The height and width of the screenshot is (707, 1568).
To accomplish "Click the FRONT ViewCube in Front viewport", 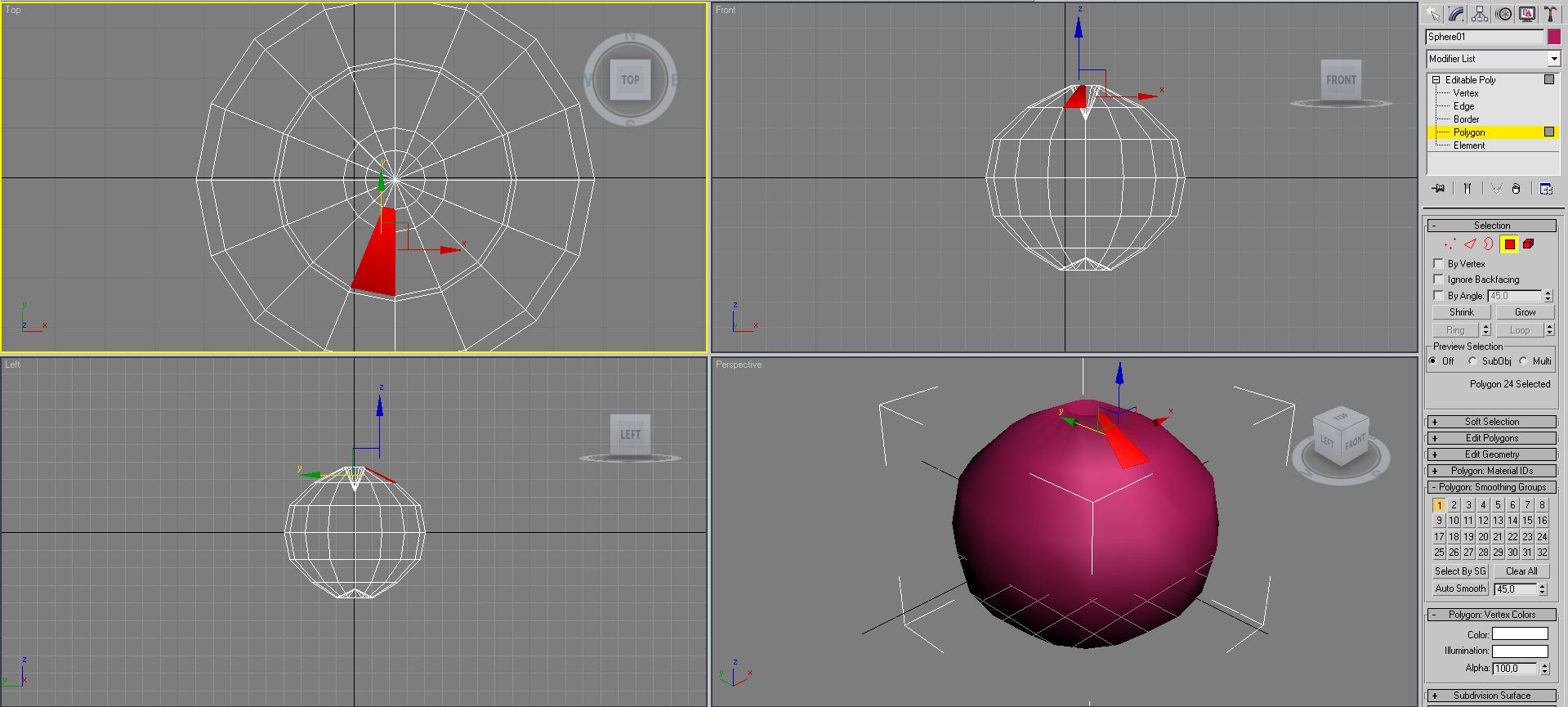I will tap(1341, 80).
